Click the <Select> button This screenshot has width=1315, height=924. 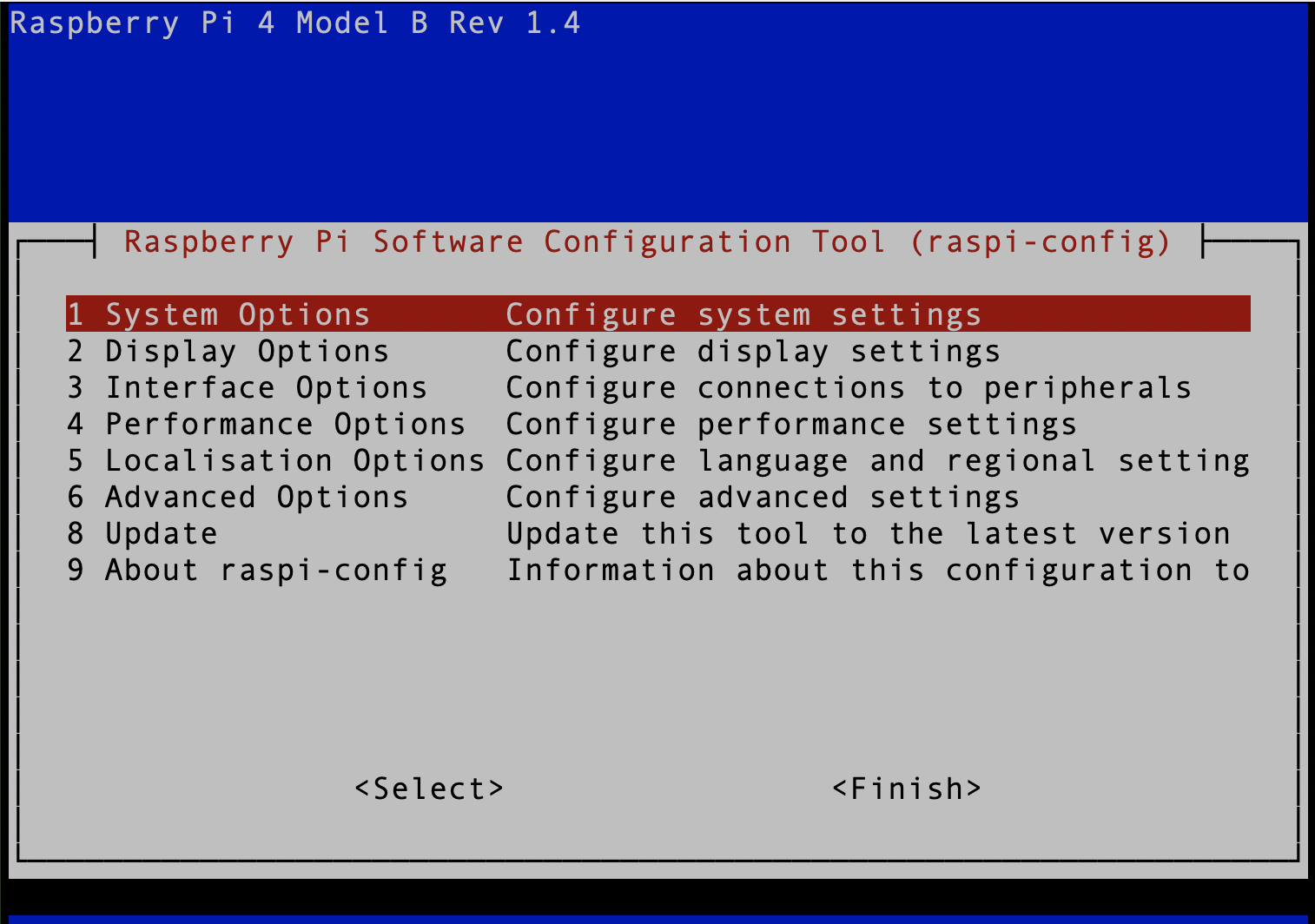(429, 789)
